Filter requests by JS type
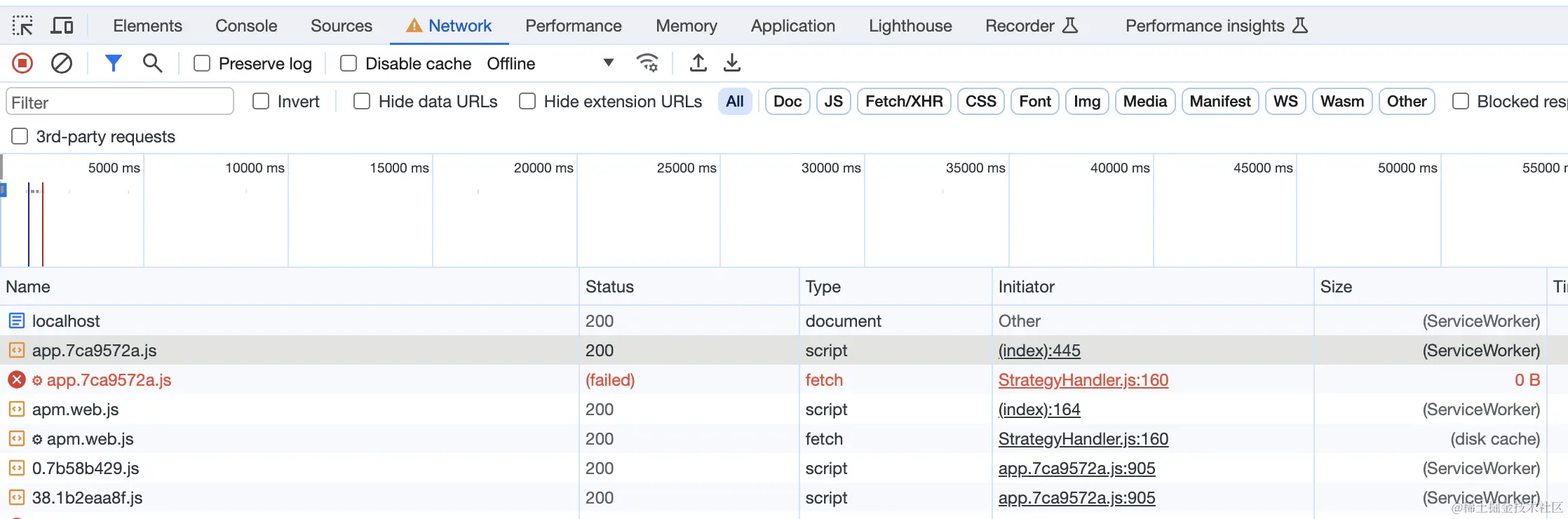Viewport: 1568px width, 519px height. [x=834, y=102]
